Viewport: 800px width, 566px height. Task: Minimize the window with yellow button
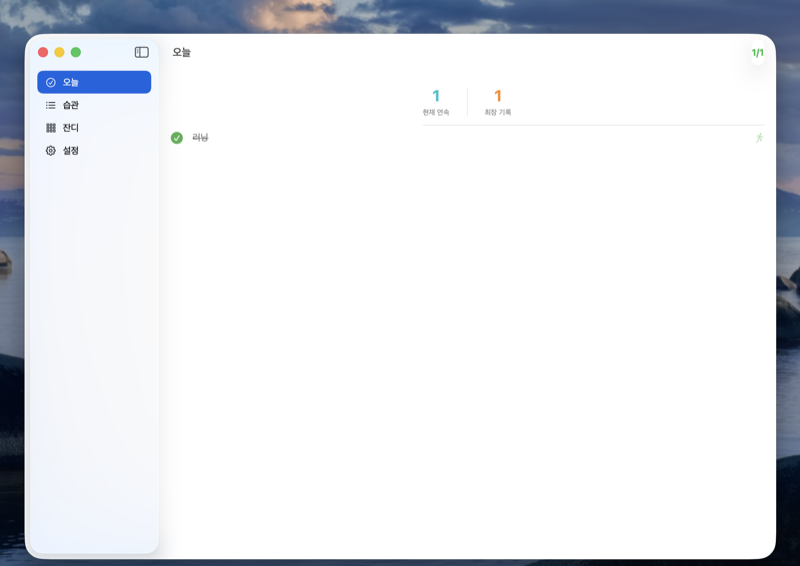click(59, 52)
